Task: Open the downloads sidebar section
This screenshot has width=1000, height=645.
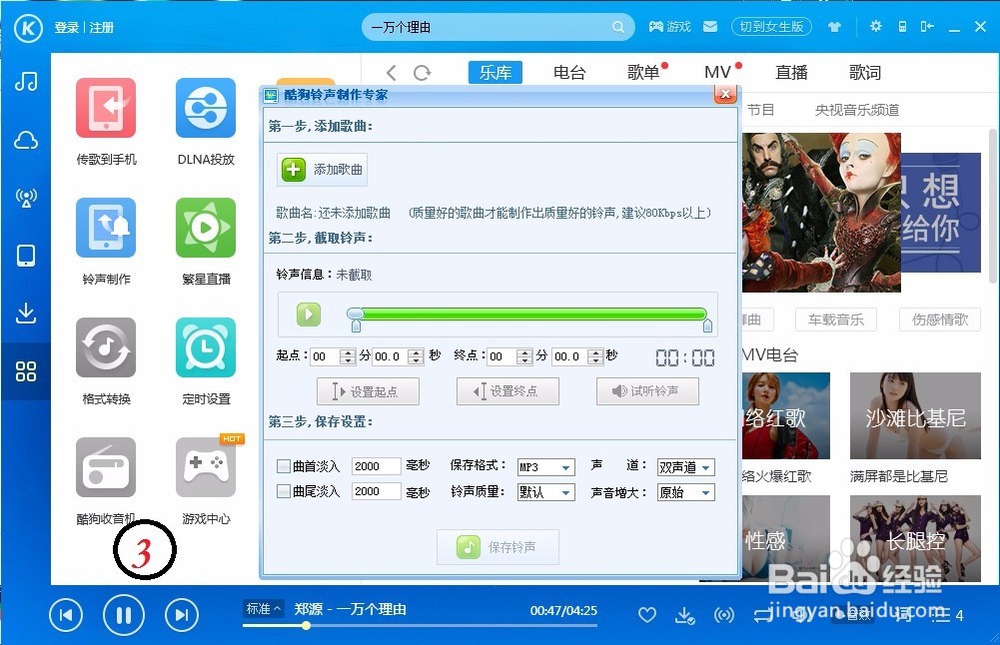Action: pyautogui.click(x=26, y=313)
